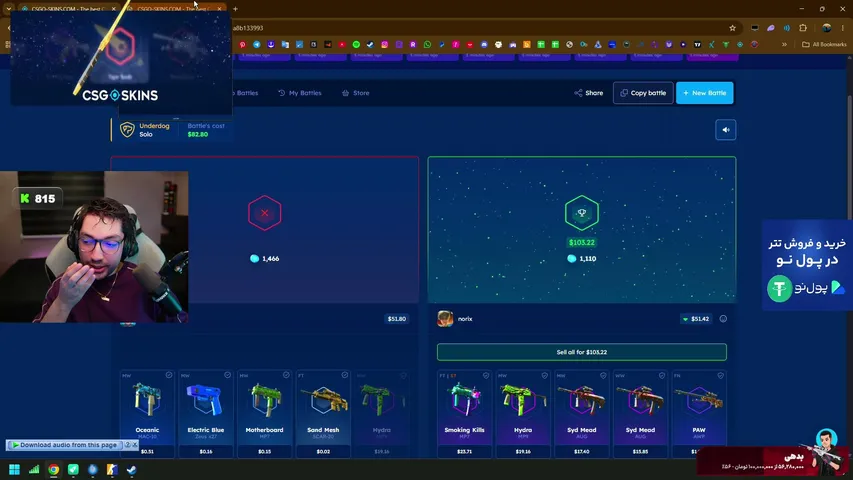Click the media control icon in Chrome toolbar

[x=787, y=28]
